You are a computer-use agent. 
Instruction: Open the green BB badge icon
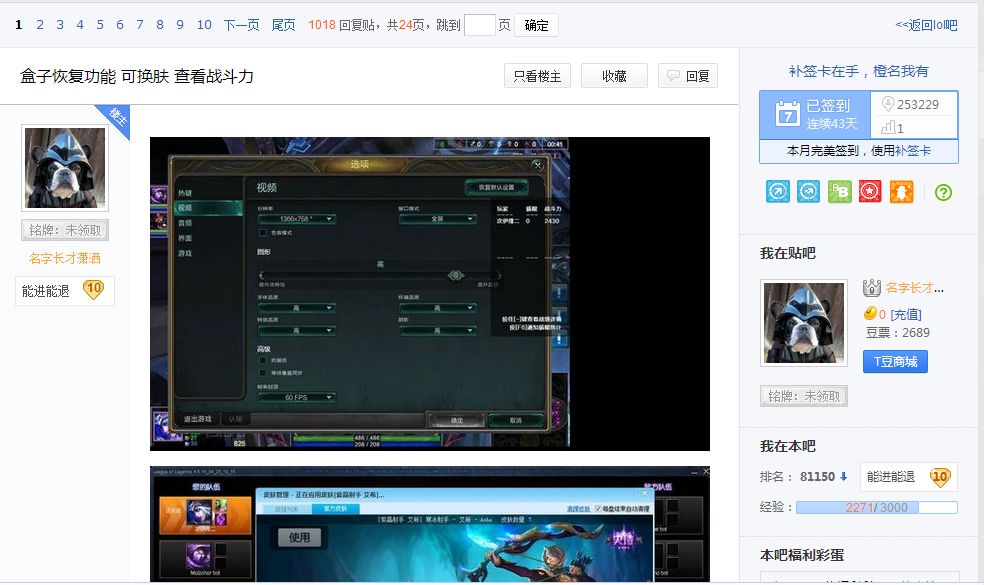tap(839, 191)
